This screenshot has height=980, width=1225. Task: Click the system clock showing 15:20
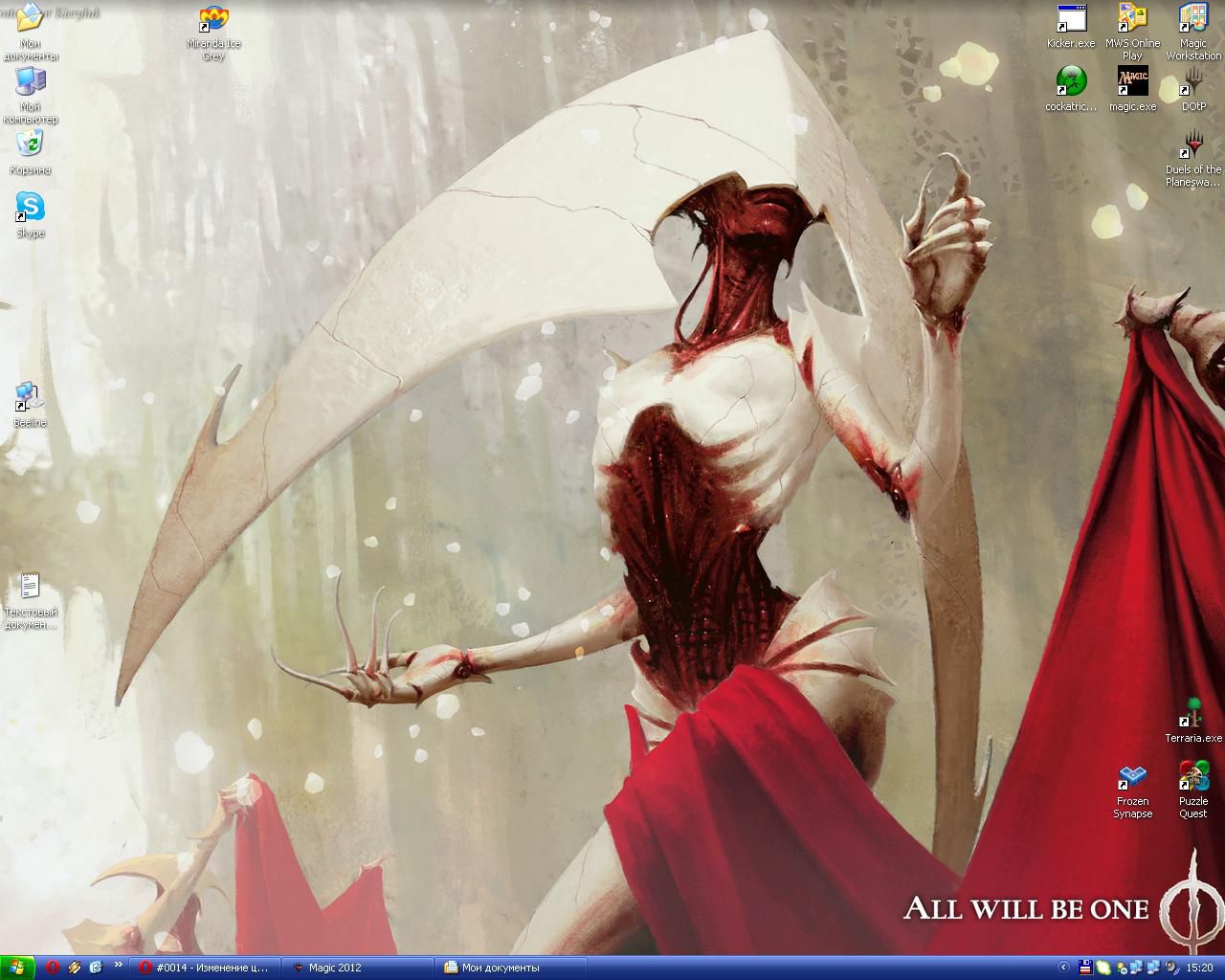[x=1200, y=968]
